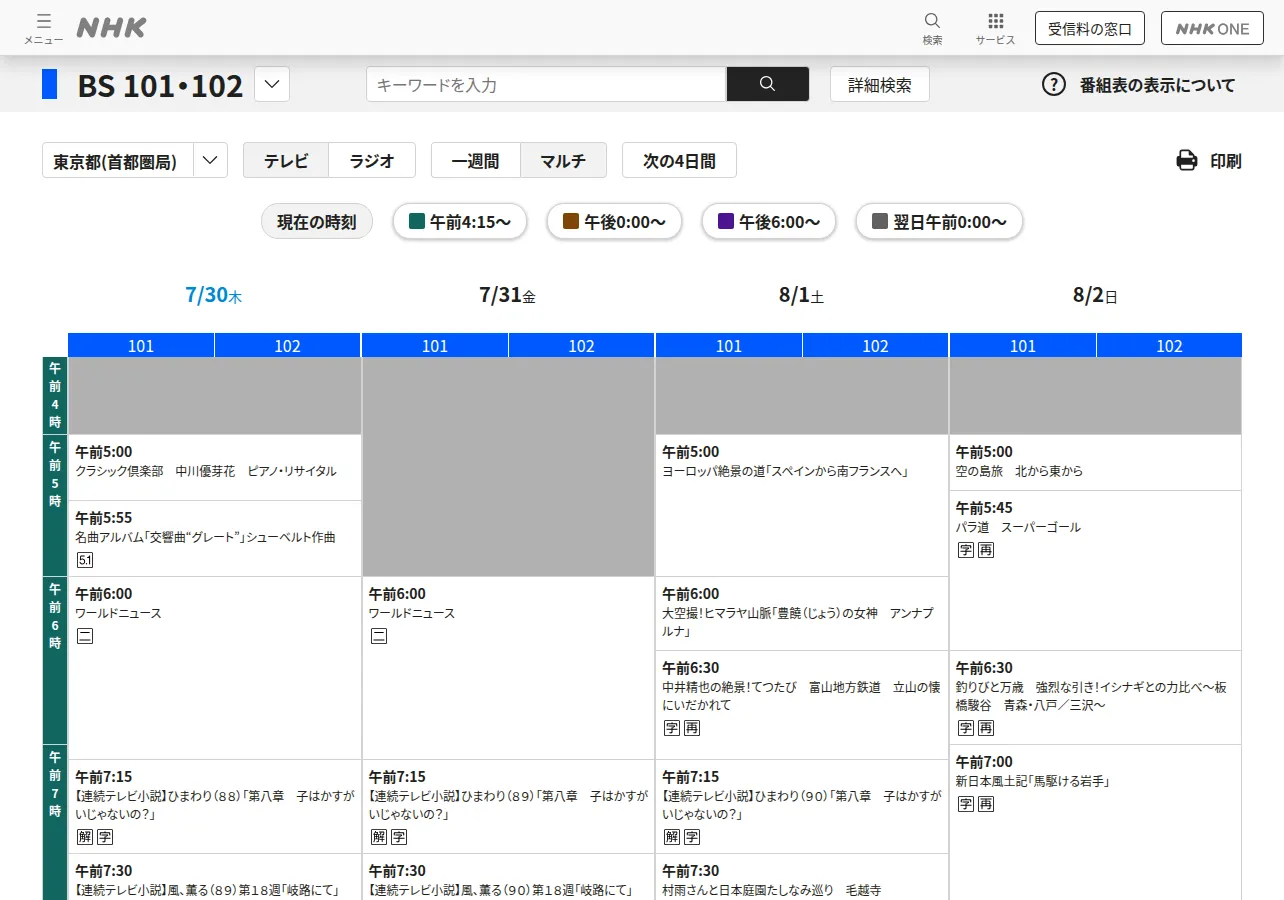Screen dimensions: 1284x900
Task: Open クラシック倶楽部 中川優芽花 ピアノ・リサイタル
Action: (x=206, y=471)
